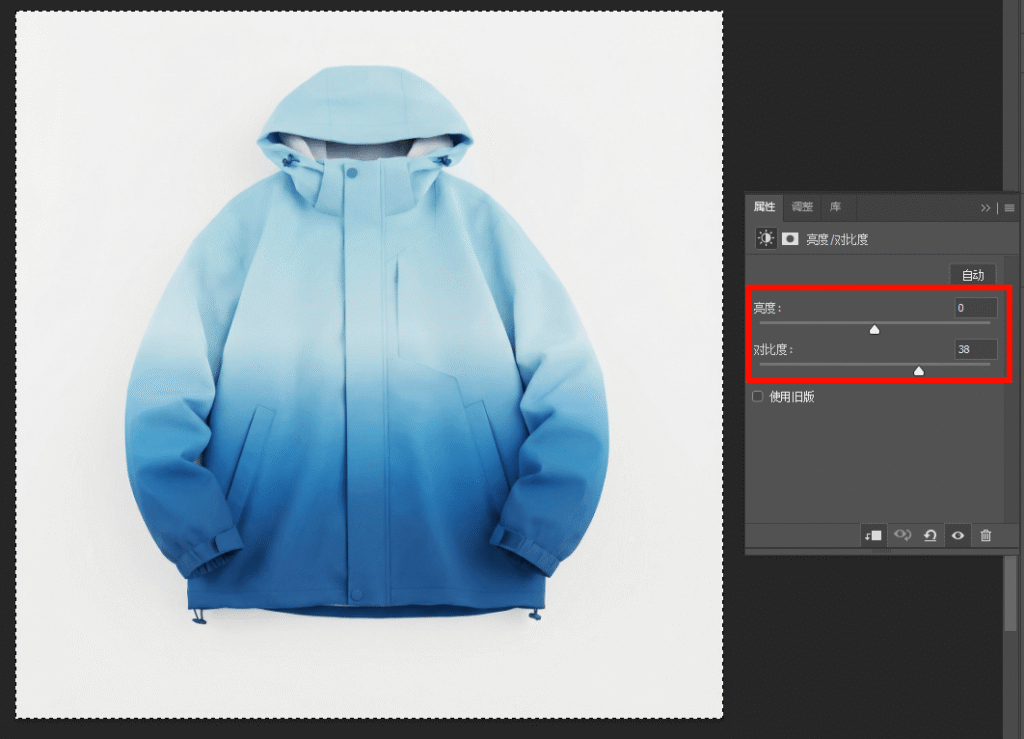Switch to the 属性 tab
Viewport: 1024px width, 739px height.
tap(764, 207)
